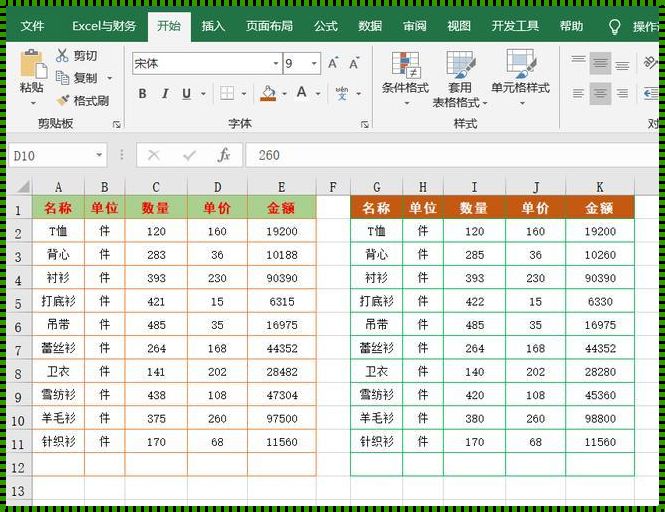Decrease font size with smaller A
The image size is (665, 512).
pyautogui.click(x=354, y=64)
